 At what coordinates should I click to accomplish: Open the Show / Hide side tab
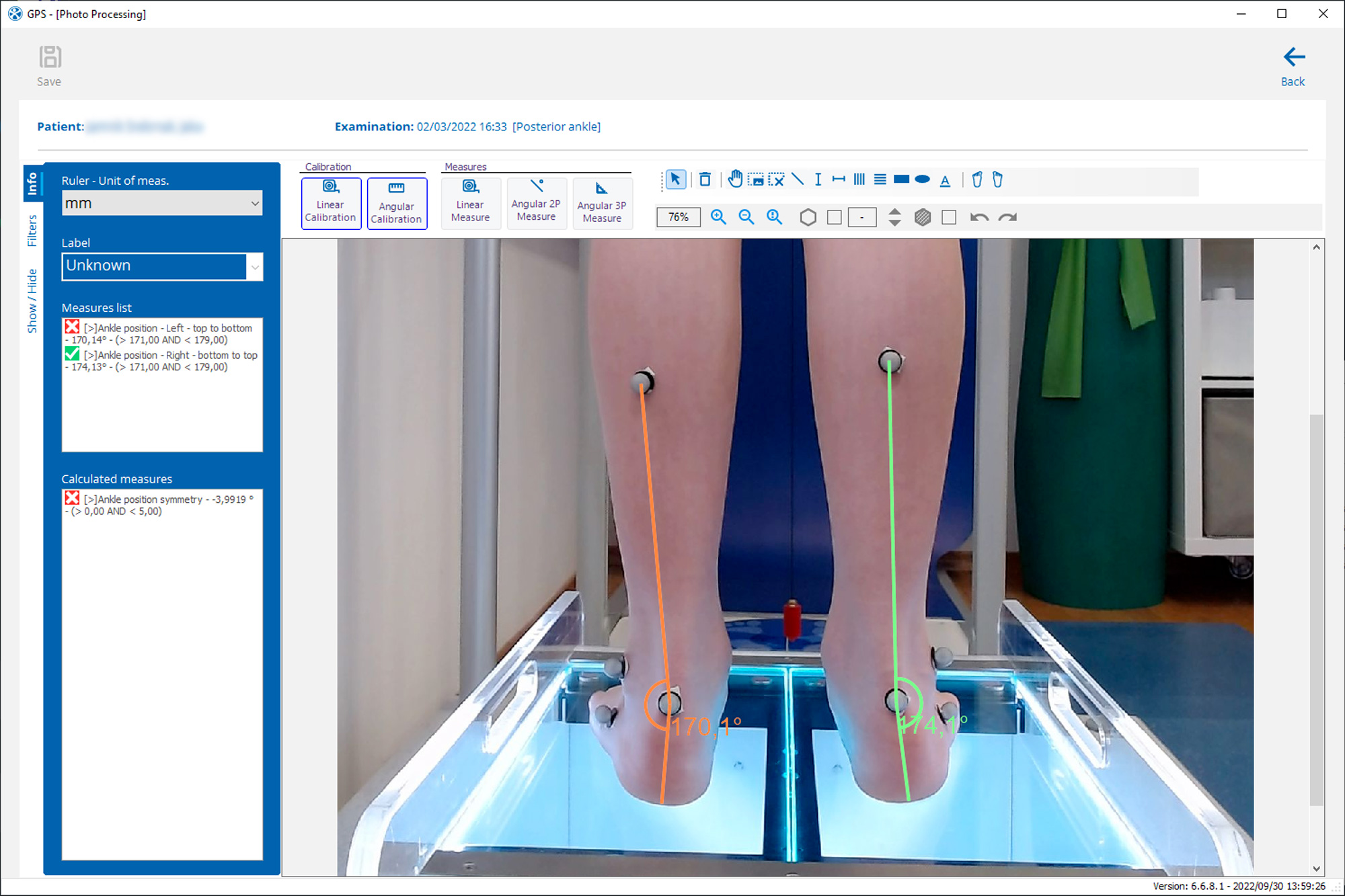pyautogui.click(x=32, y=300)
